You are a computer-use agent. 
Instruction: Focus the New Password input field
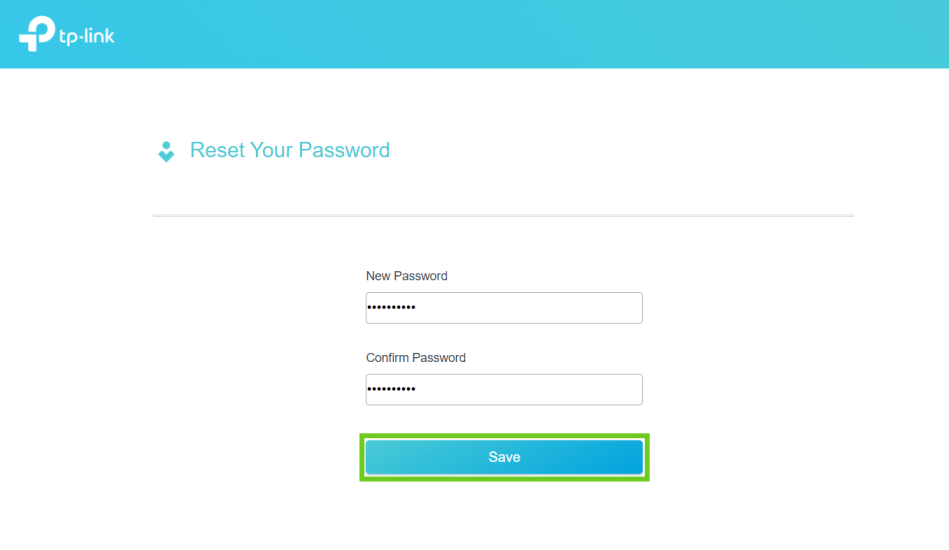(504, 308)
